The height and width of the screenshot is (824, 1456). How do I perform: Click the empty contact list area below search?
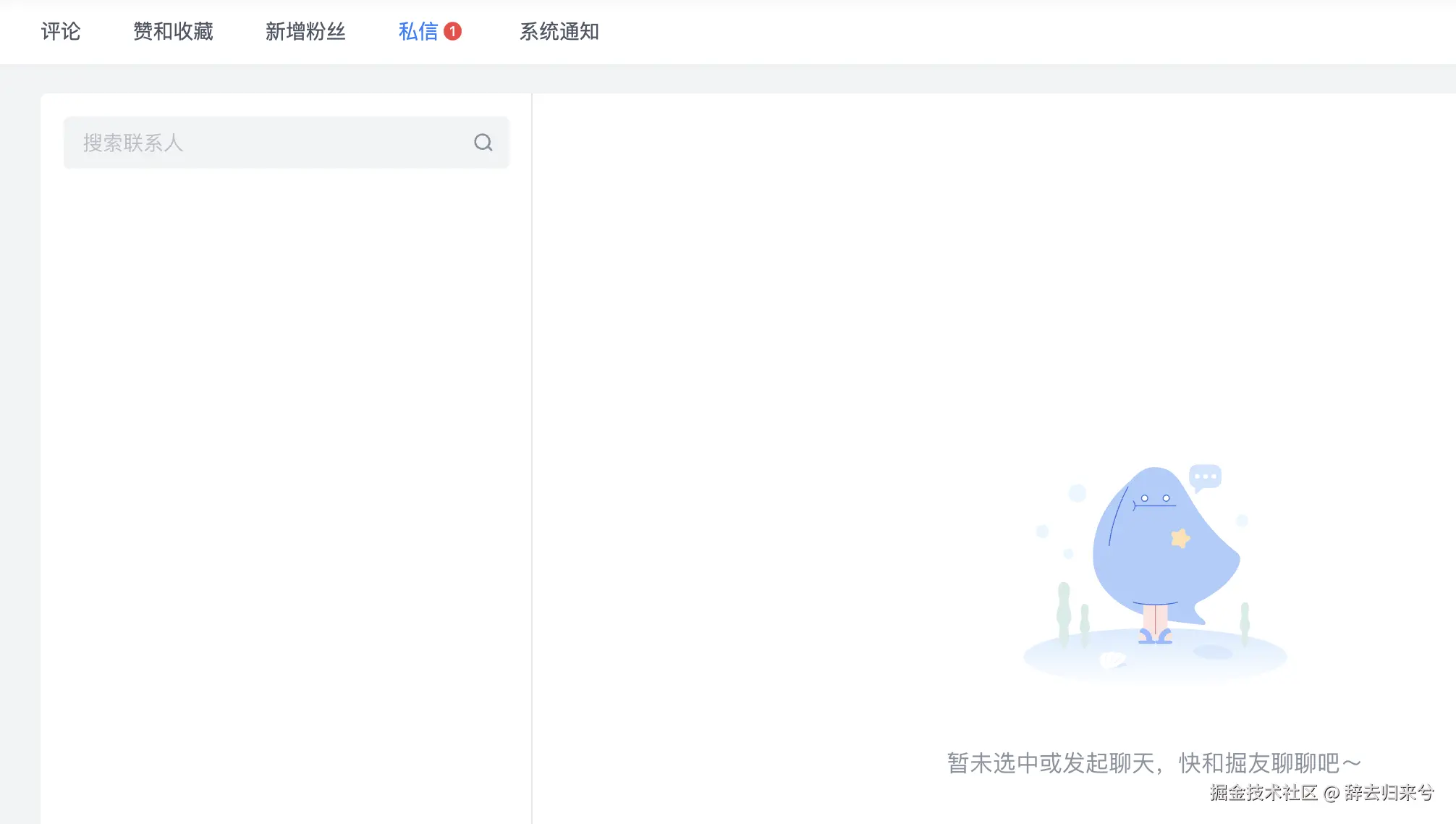286,434
